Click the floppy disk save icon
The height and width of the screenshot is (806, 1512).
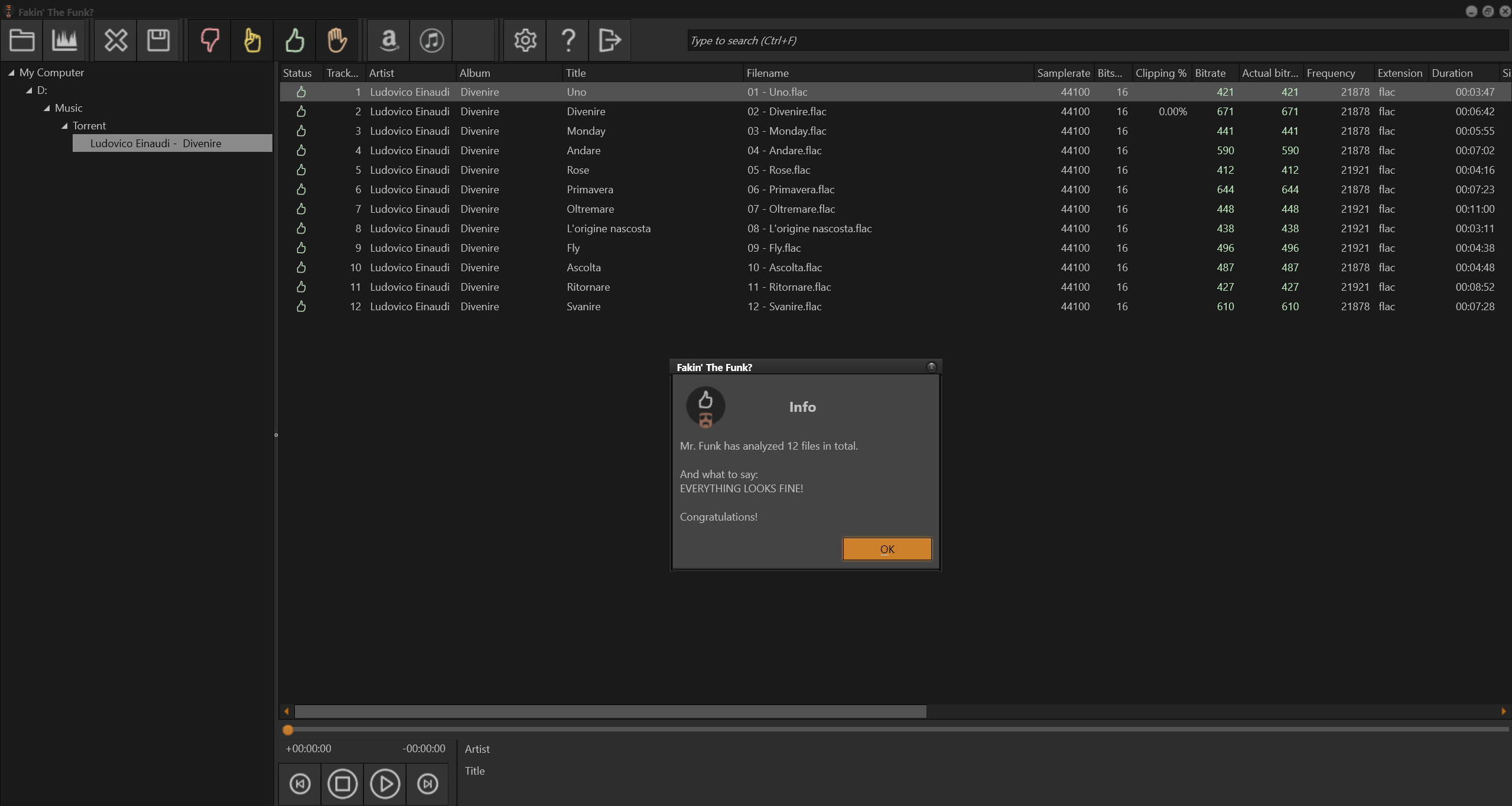[158, 40]
